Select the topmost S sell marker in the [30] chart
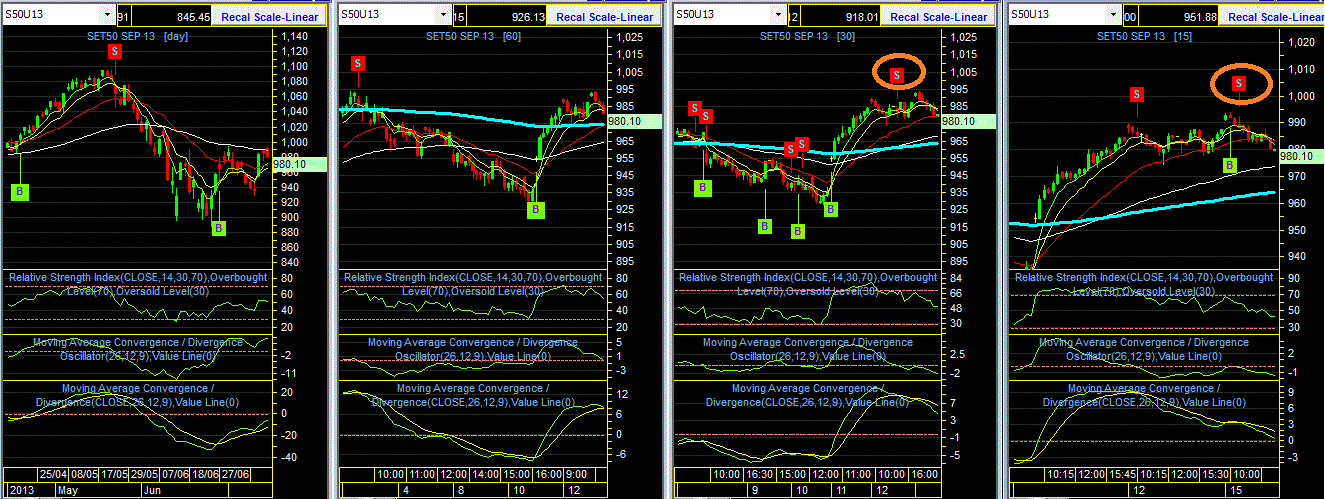 [897, 74]
